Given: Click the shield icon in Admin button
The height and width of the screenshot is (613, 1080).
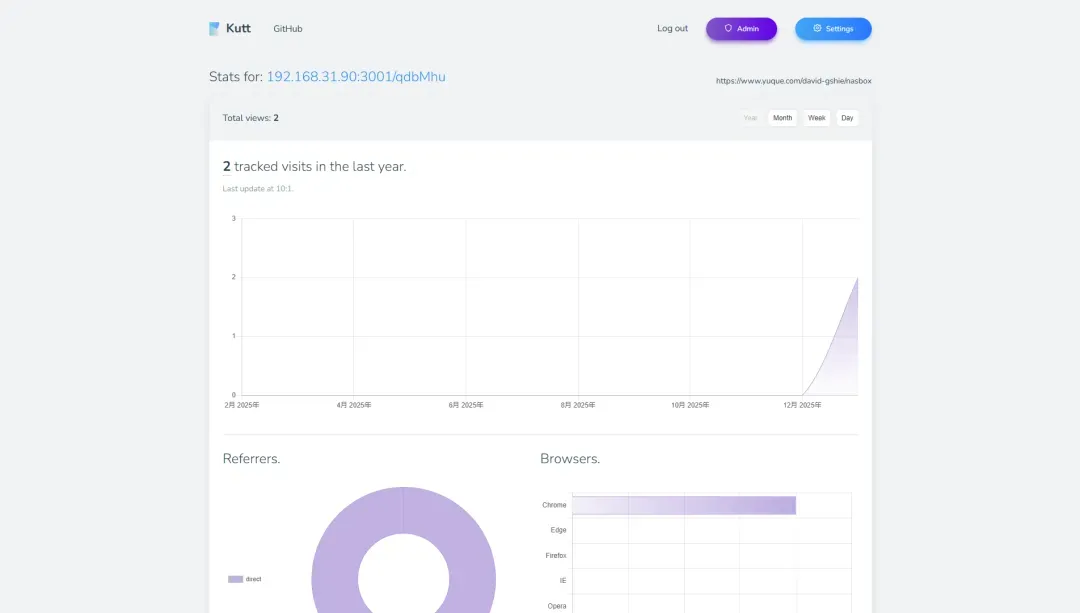Looking at the screenshot, I should (728, 28).
